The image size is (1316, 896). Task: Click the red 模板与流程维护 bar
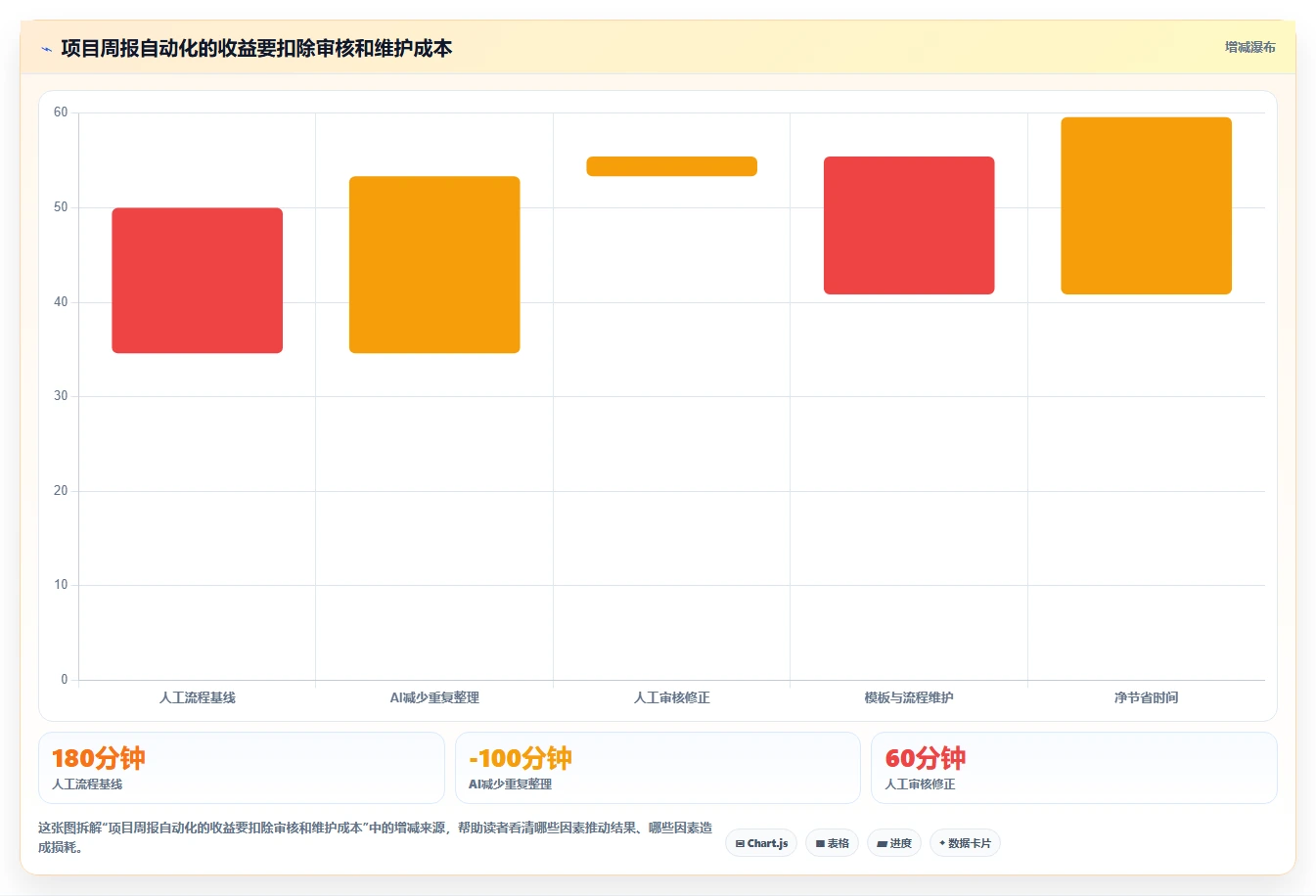(x=909, y=225)
